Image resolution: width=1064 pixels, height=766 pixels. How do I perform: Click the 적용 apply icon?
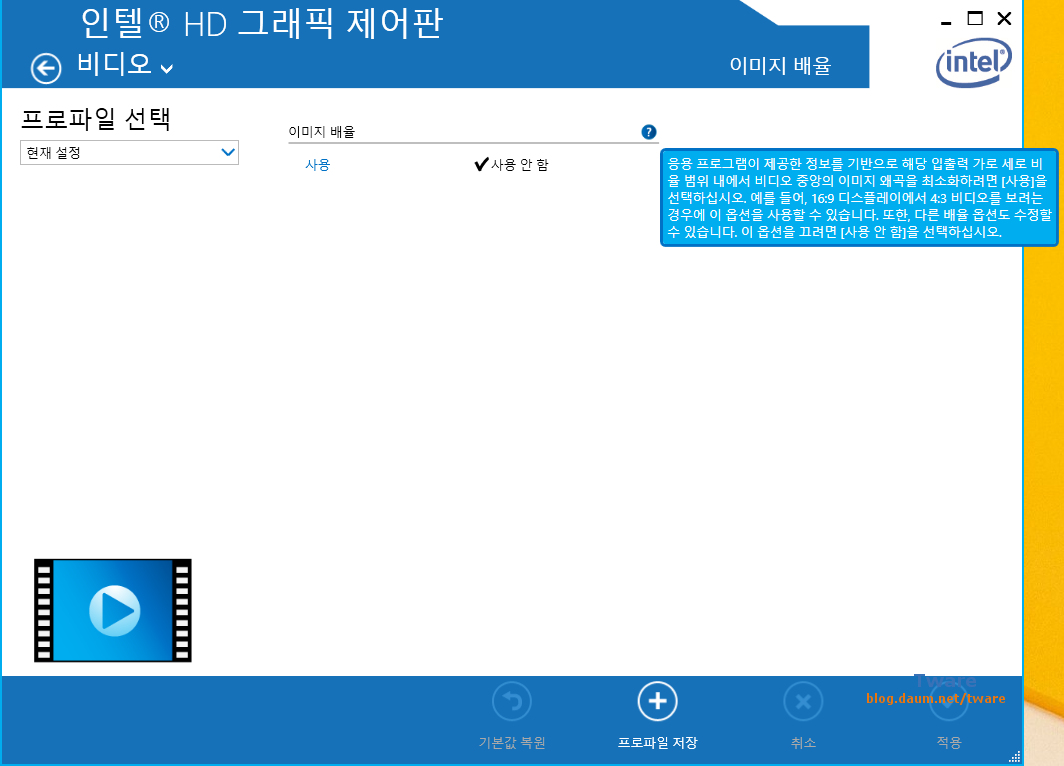[x=949, y=703]
